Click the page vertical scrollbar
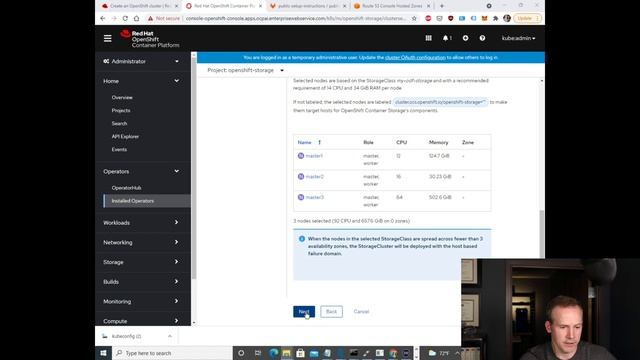 [542, 233]
